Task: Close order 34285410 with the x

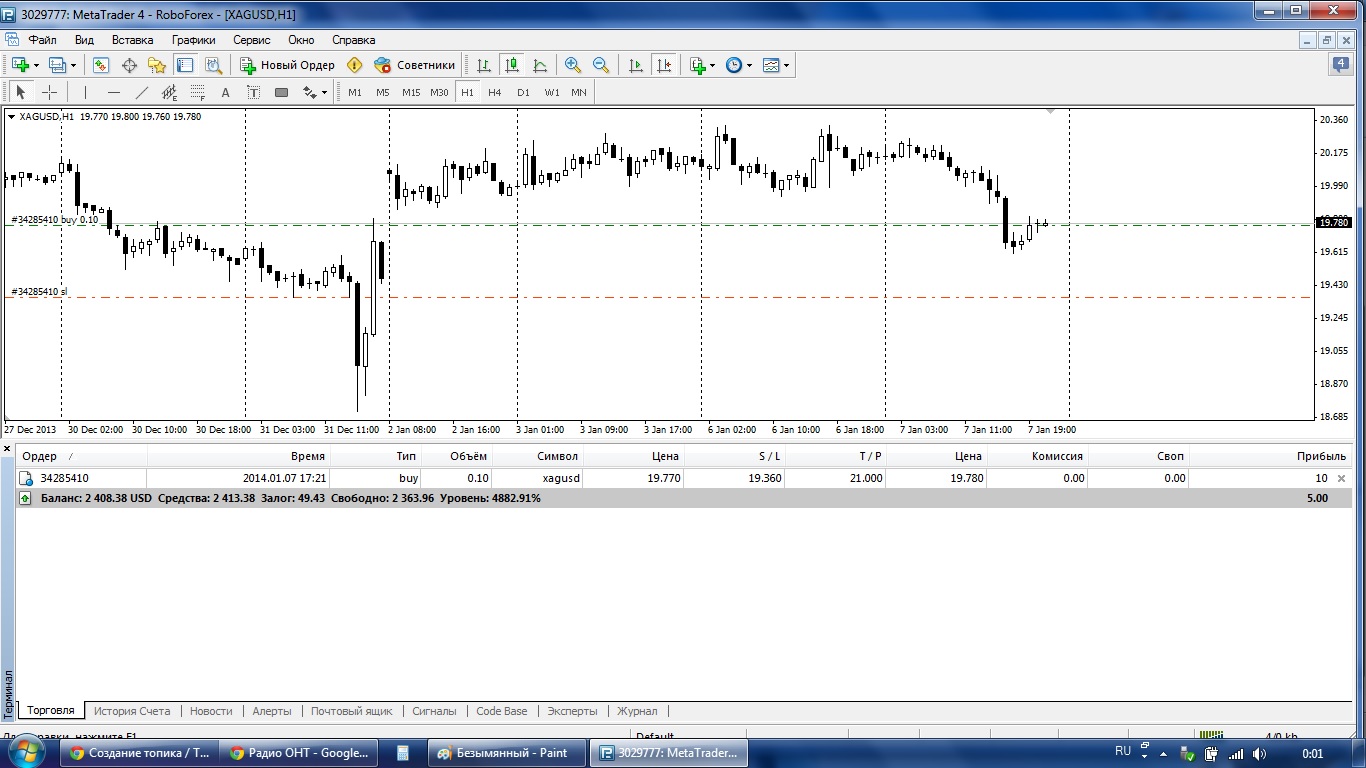Action: 1342,479
